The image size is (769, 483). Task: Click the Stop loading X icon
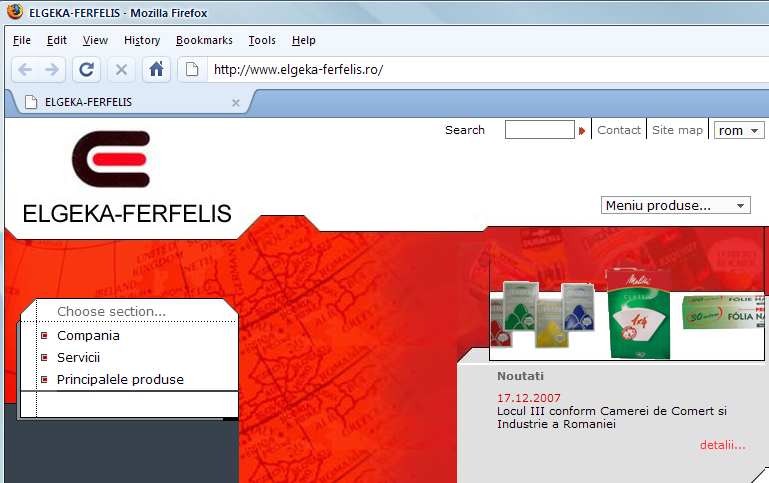click(x=121, y=70)
